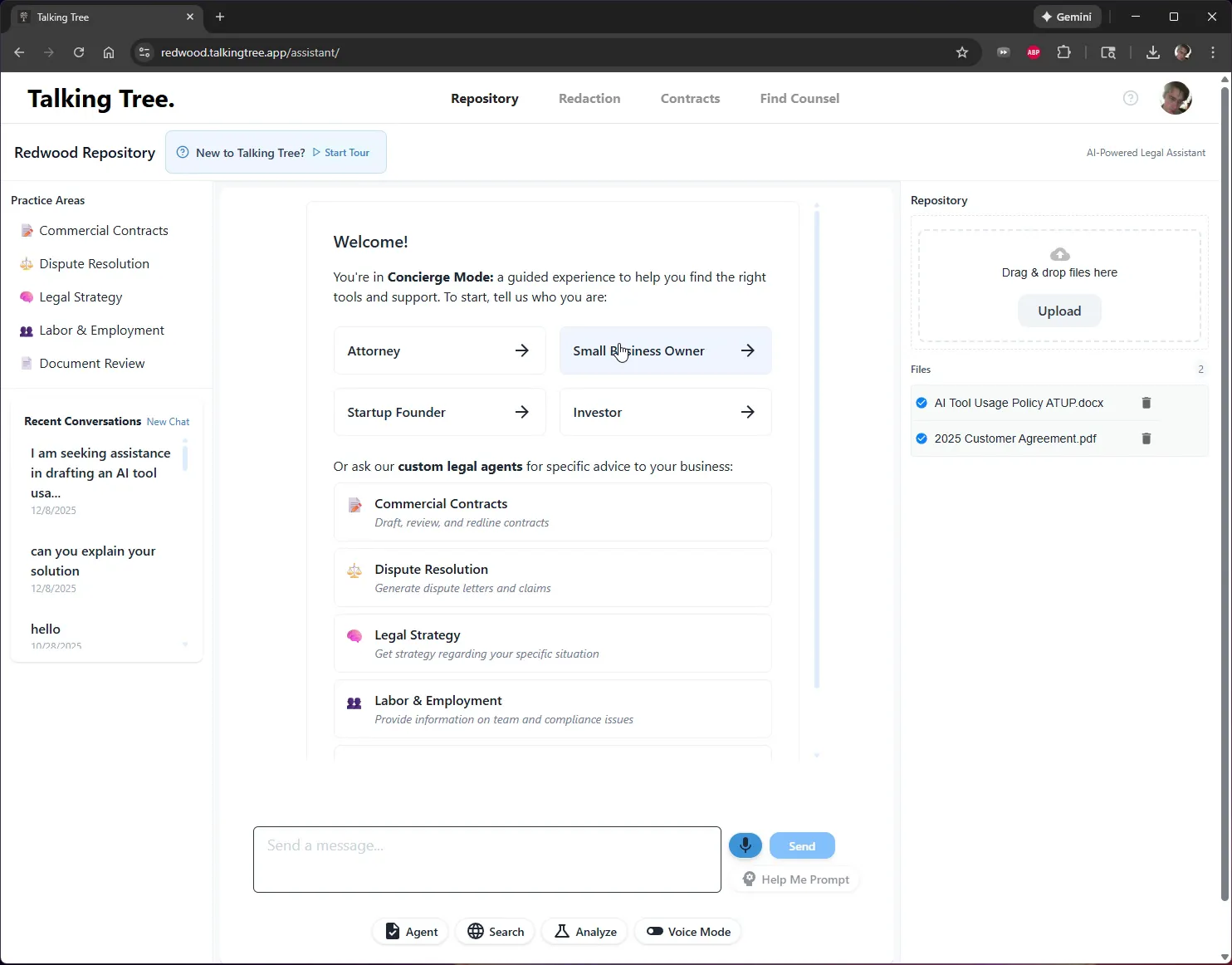This screenshot has height=965, width=1232.
Task: Click the Send button
Action: click(x=802, y=845)
